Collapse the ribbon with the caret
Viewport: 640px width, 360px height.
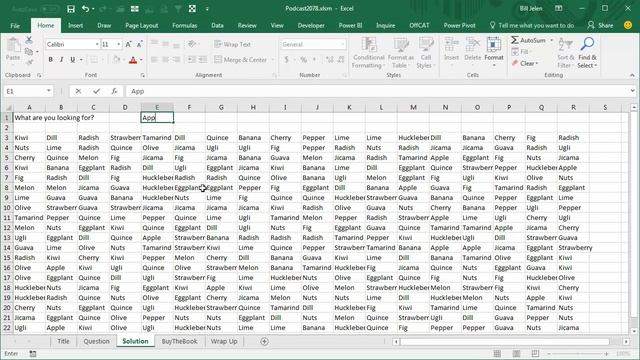632,75
